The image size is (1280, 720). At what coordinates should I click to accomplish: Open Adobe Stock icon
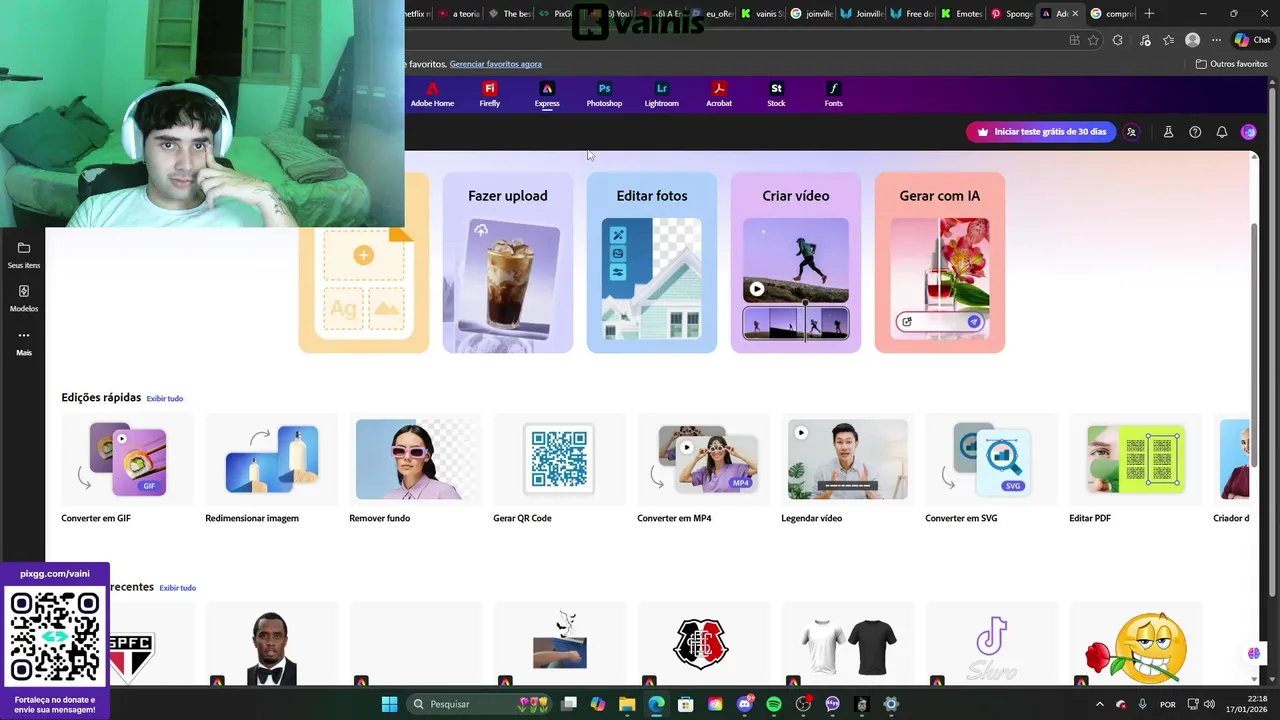776,95
